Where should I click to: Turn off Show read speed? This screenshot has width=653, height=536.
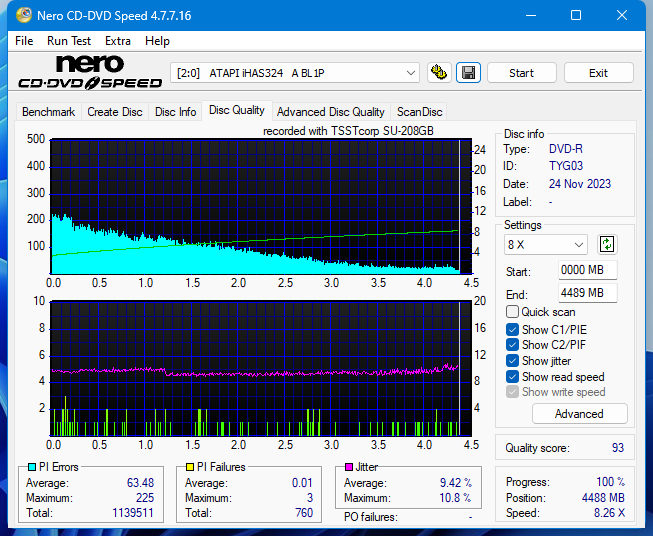[x=512, y=376]
